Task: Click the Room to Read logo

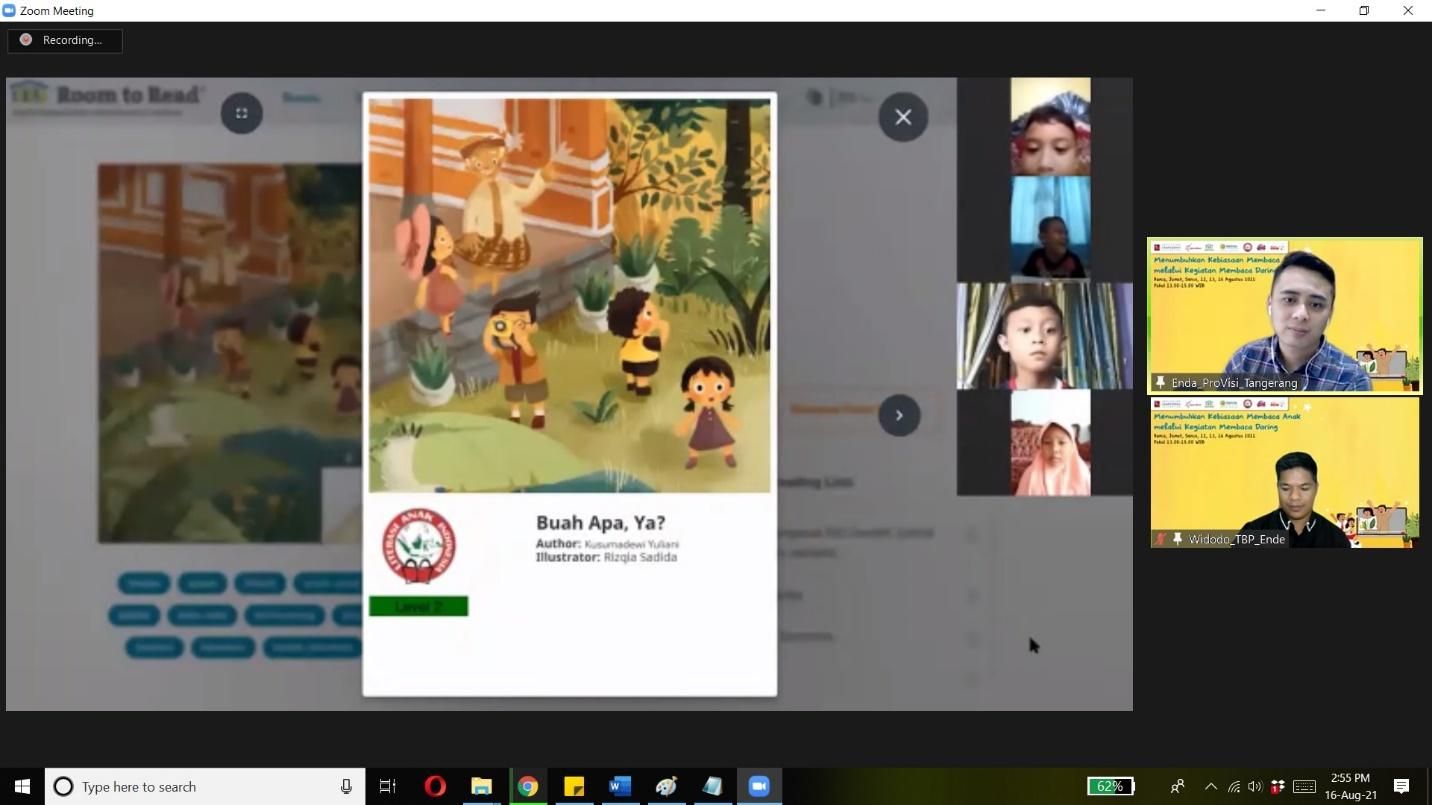Action: 107,96
